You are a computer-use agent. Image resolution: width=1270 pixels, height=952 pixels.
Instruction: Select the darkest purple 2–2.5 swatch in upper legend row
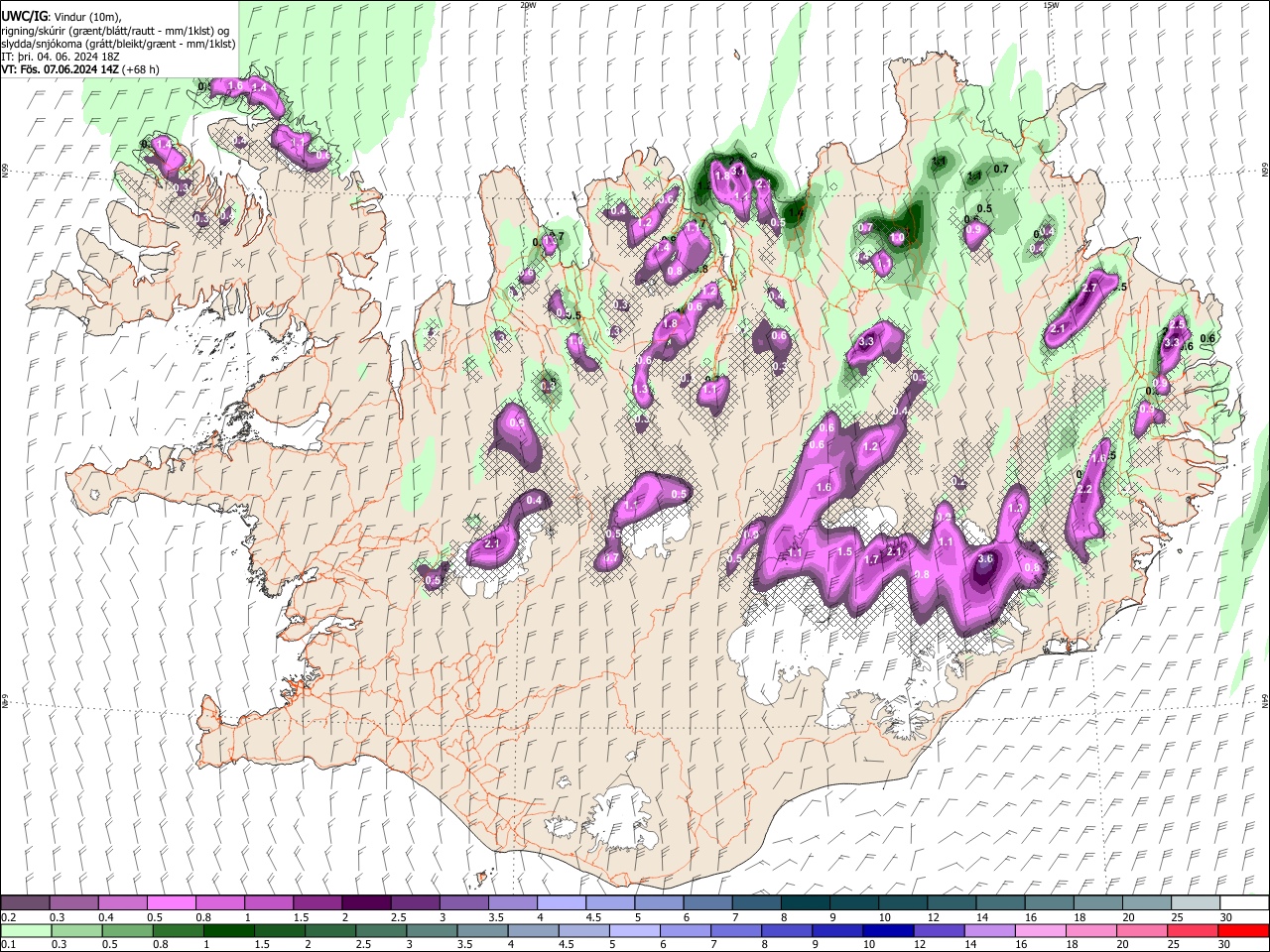coord(366,902)
